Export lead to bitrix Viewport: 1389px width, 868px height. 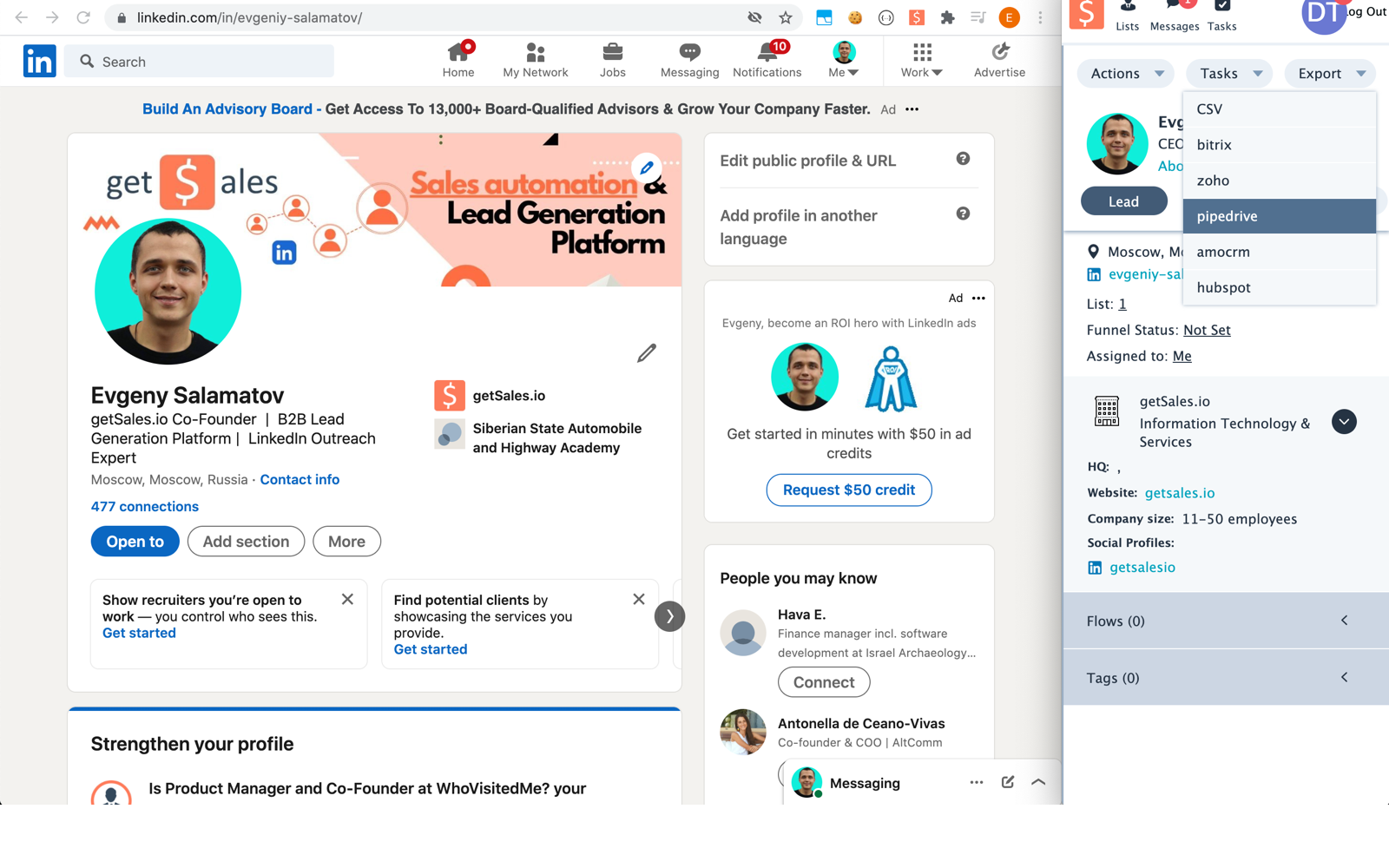[1280, 145]
